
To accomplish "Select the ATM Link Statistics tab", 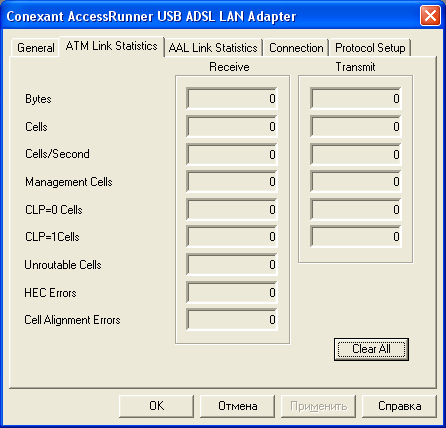I will (111, 46).
